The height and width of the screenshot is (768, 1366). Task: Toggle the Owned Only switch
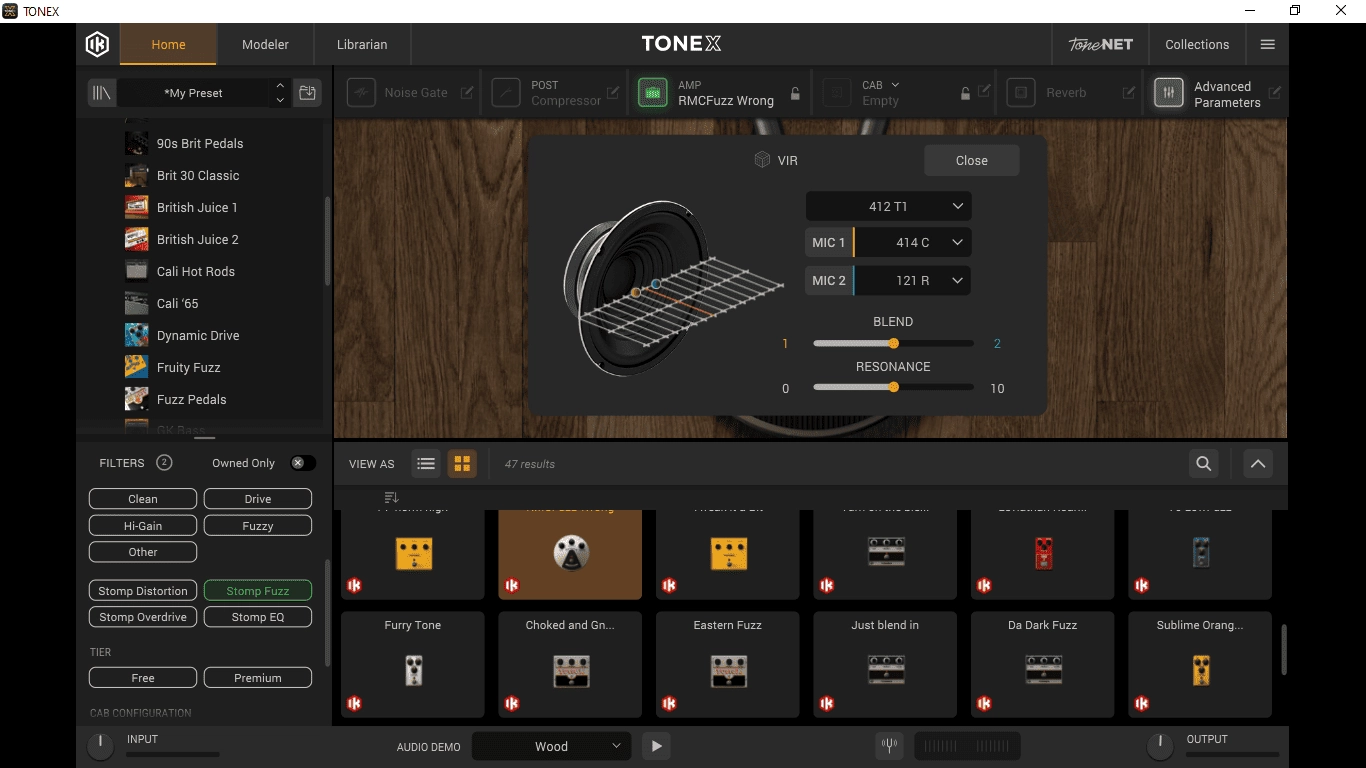click(302, 463)
